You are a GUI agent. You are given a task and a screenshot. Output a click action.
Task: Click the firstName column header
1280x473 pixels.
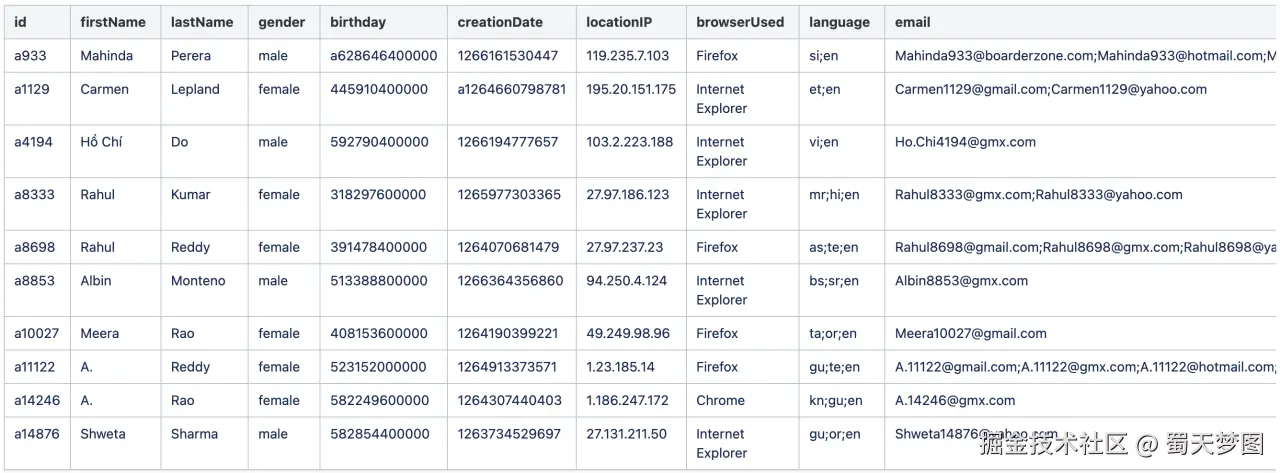[x=113, y=22]
